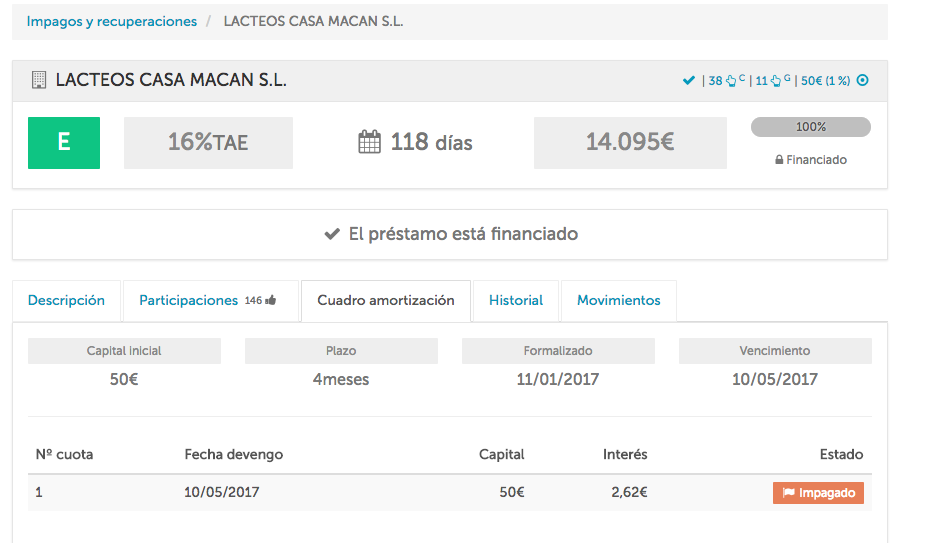This screenshot has width=935, height=543.
Task: Open the Descripción tab
Action: click(66, 300)
